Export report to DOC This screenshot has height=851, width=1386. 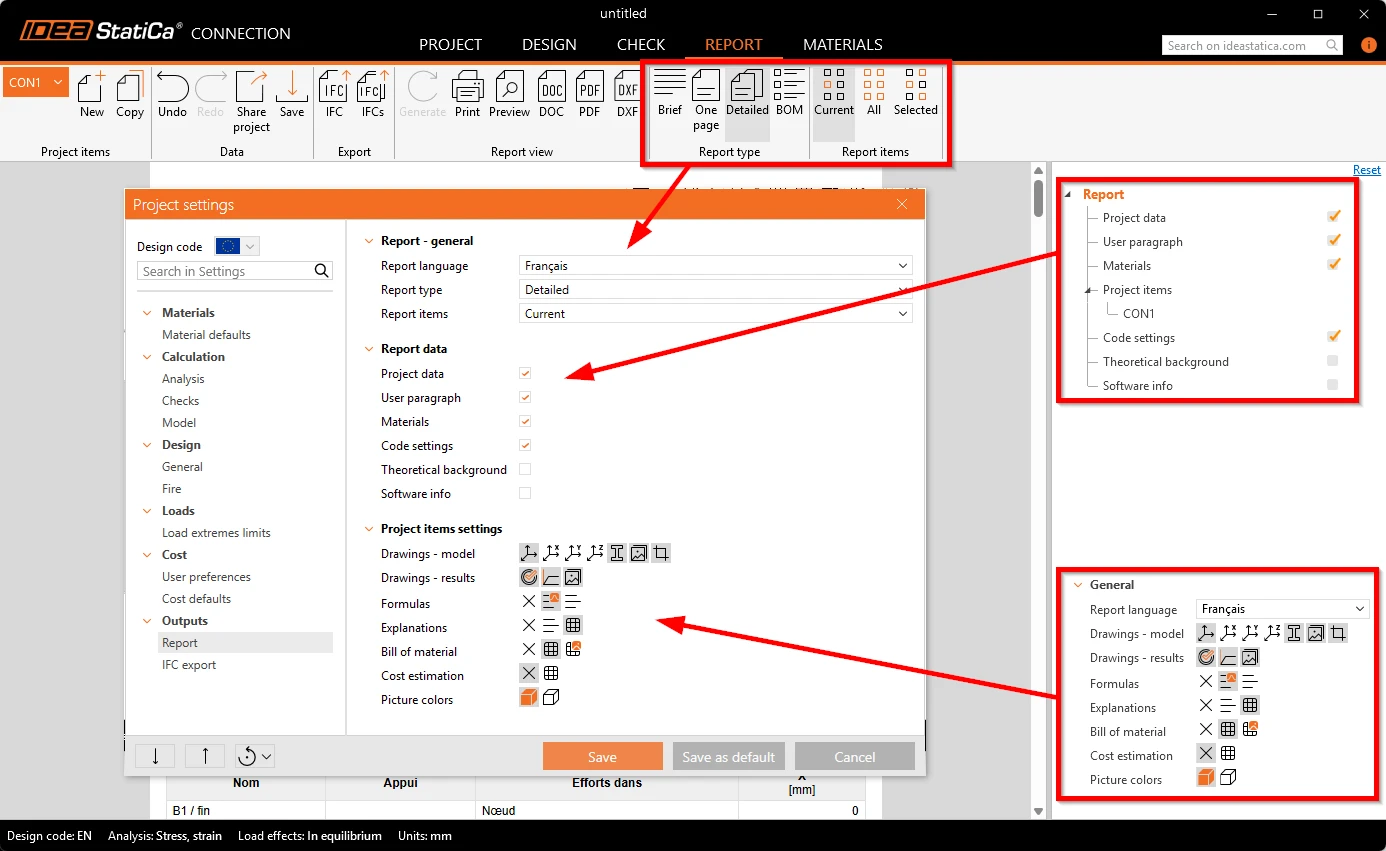coord(552,95)
